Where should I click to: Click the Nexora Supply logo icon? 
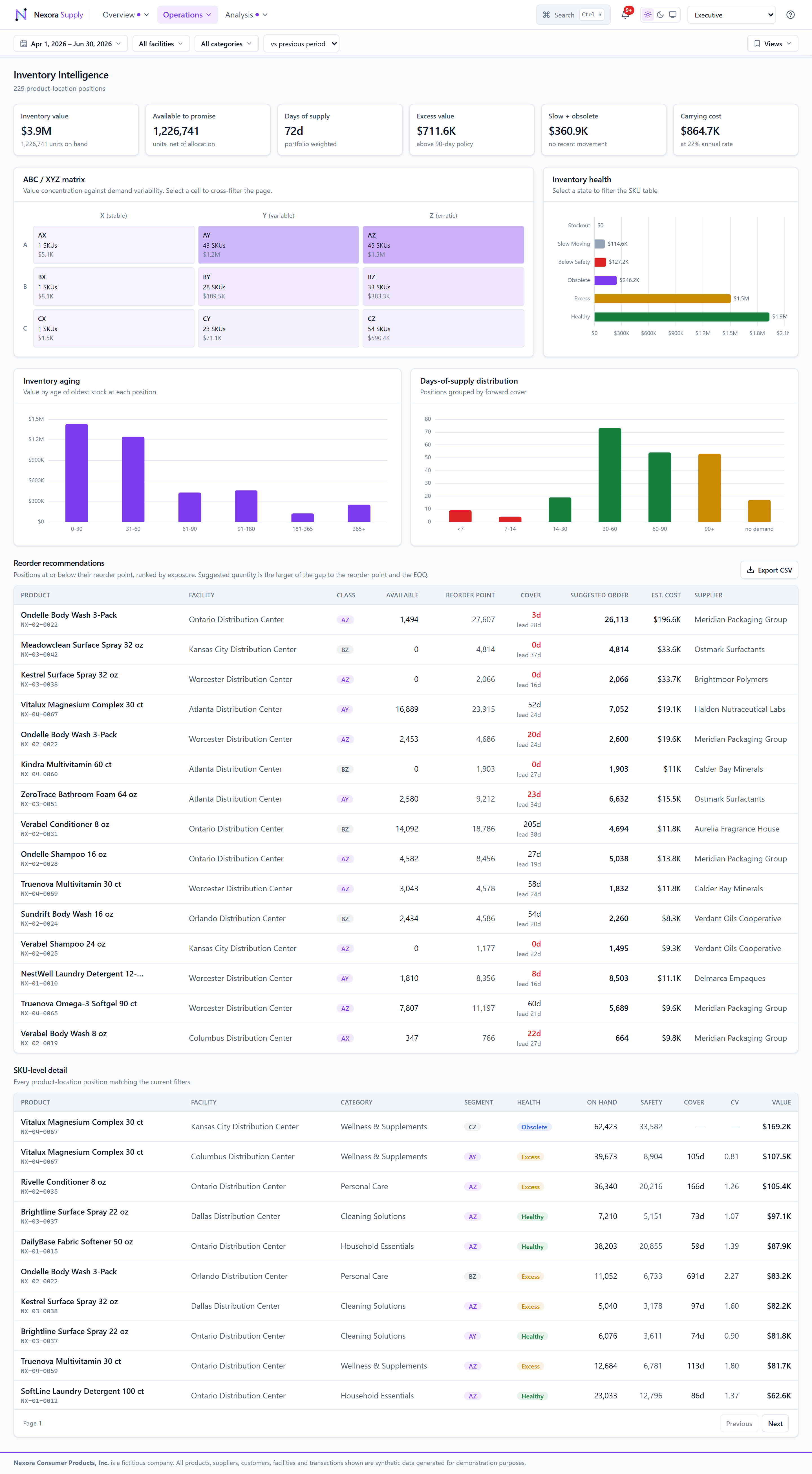click(21, 15)
